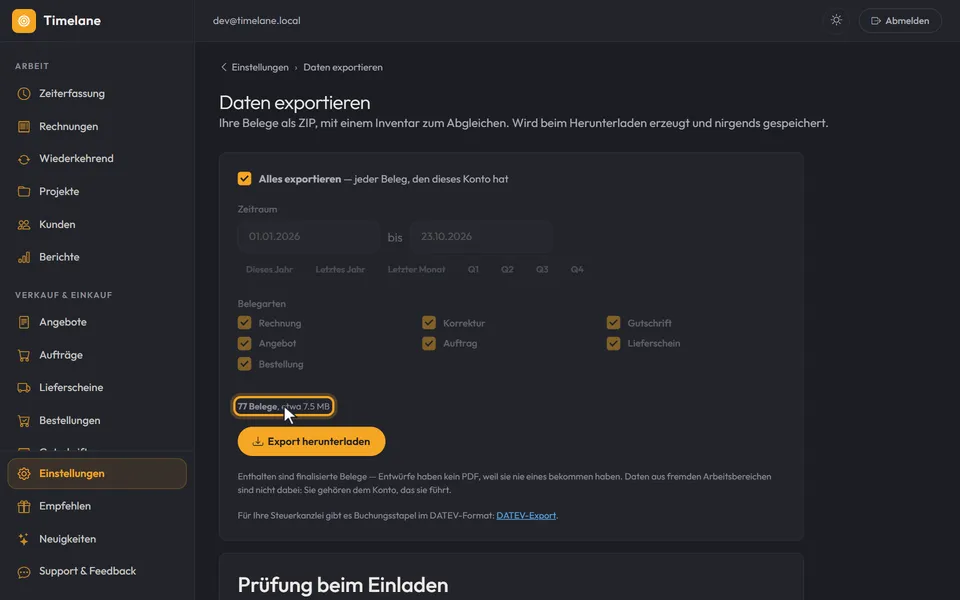Click the Einstellungen breadcrumb link
The width and height of the screenshot is (960, 600).
point(260,67)
